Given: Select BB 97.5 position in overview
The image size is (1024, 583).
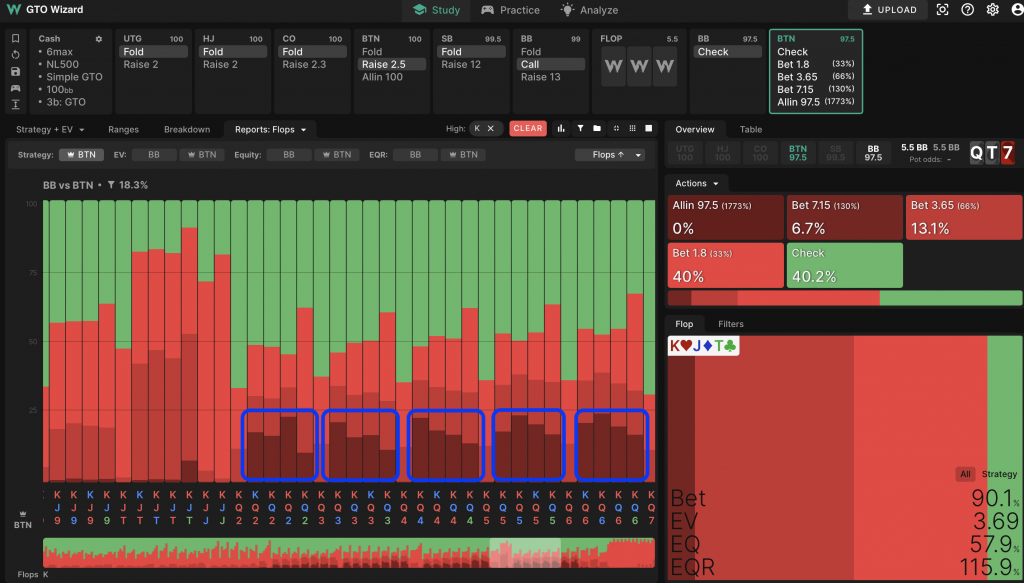Looking at the screenshot, I should point(872,153).
